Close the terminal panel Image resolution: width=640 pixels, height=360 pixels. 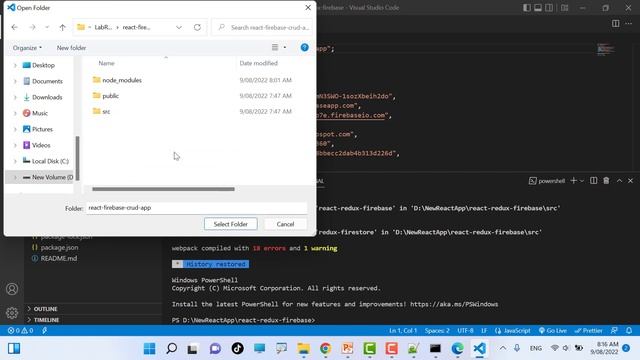tap(630, 180)
